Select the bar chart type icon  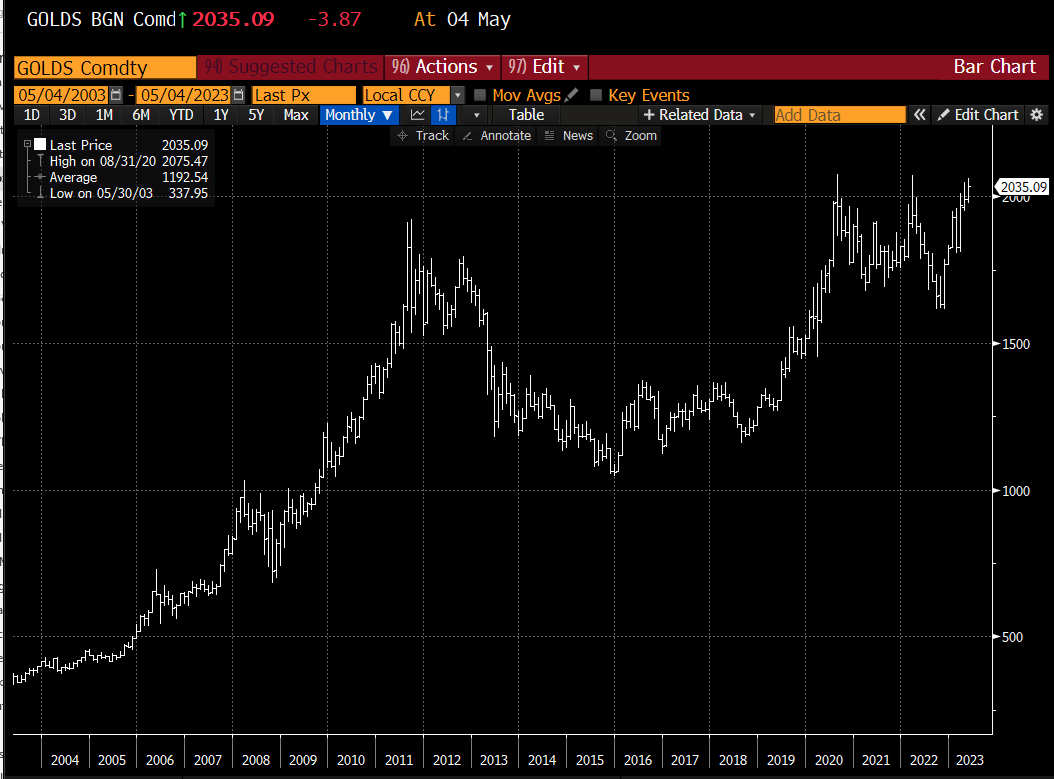coord(443,114)
